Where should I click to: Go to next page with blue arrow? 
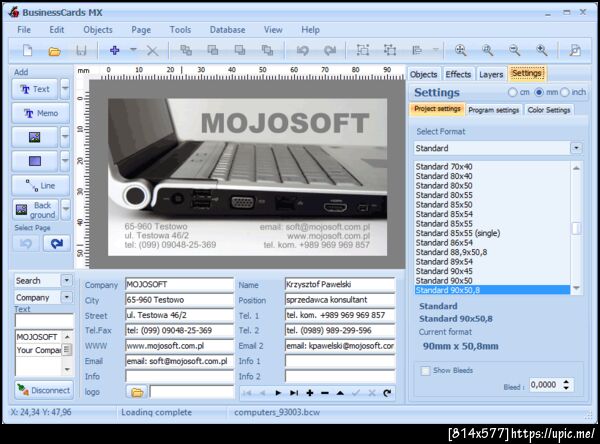pos(57,243)
